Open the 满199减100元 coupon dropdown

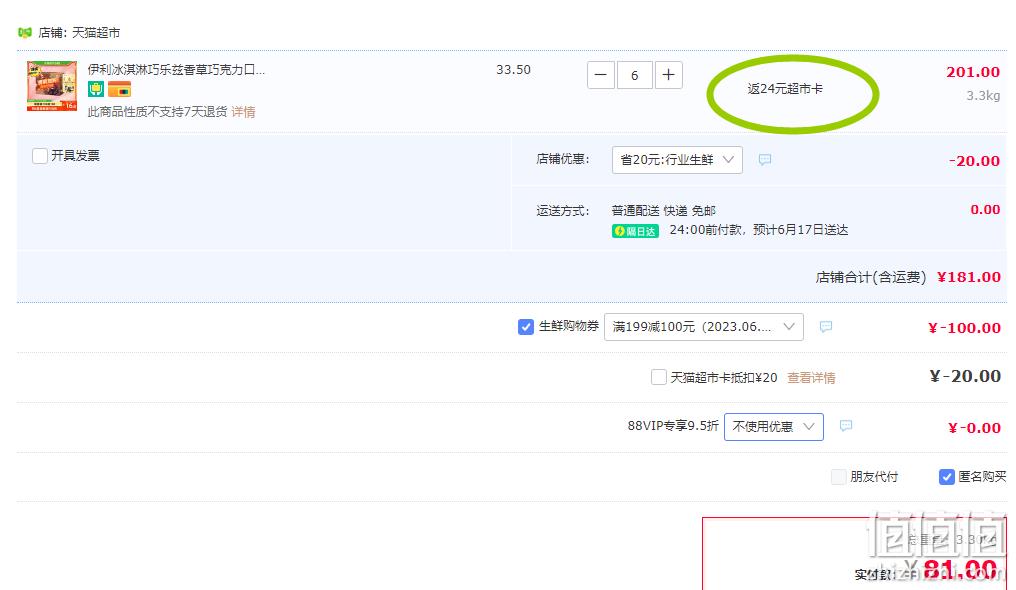pyautogui.click(x=704, y=326)
